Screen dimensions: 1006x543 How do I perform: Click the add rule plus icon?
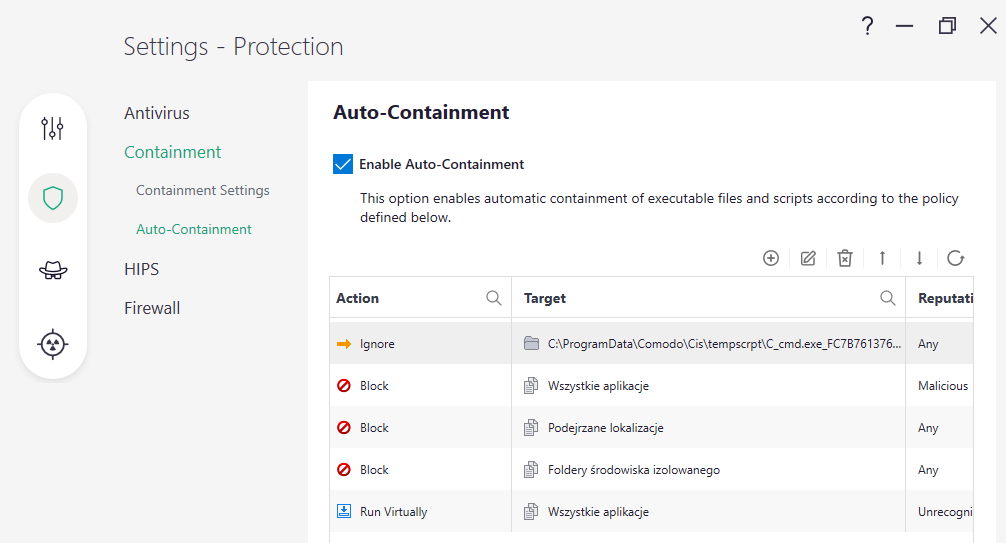[770, 258]
